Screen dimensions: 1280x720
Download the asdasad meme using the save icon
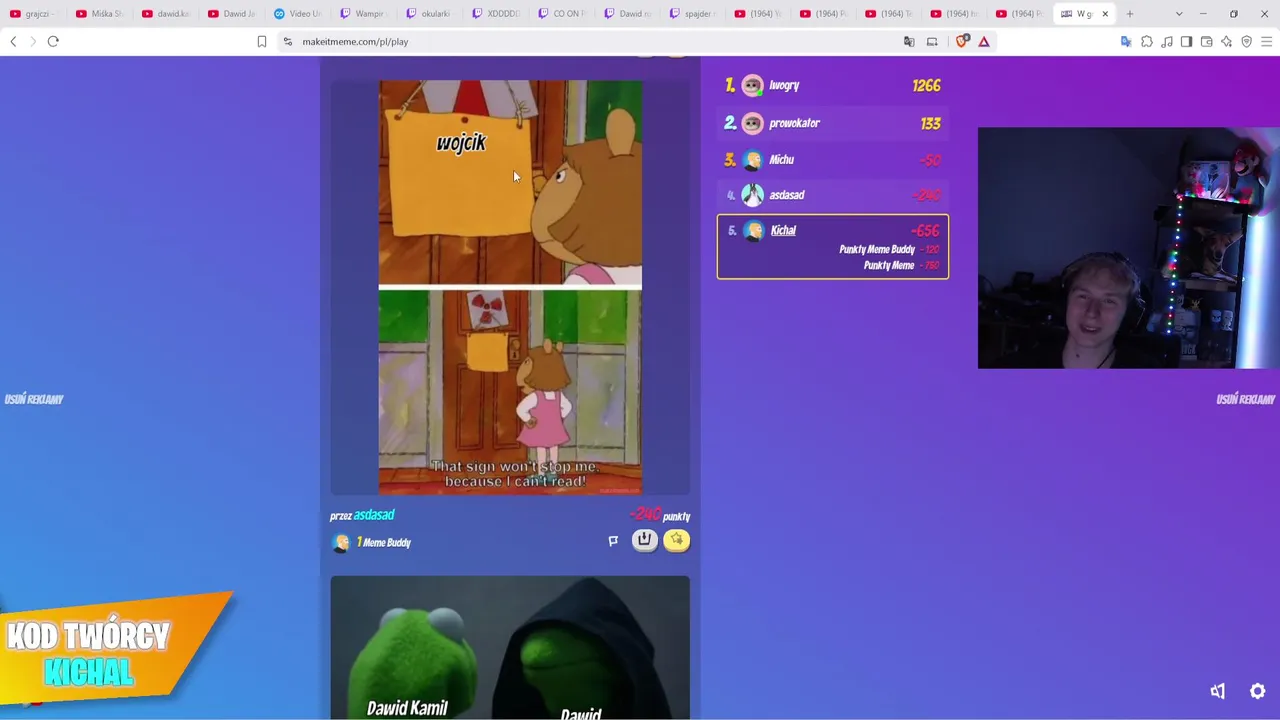pyautogui.click(x=645, y=540)
